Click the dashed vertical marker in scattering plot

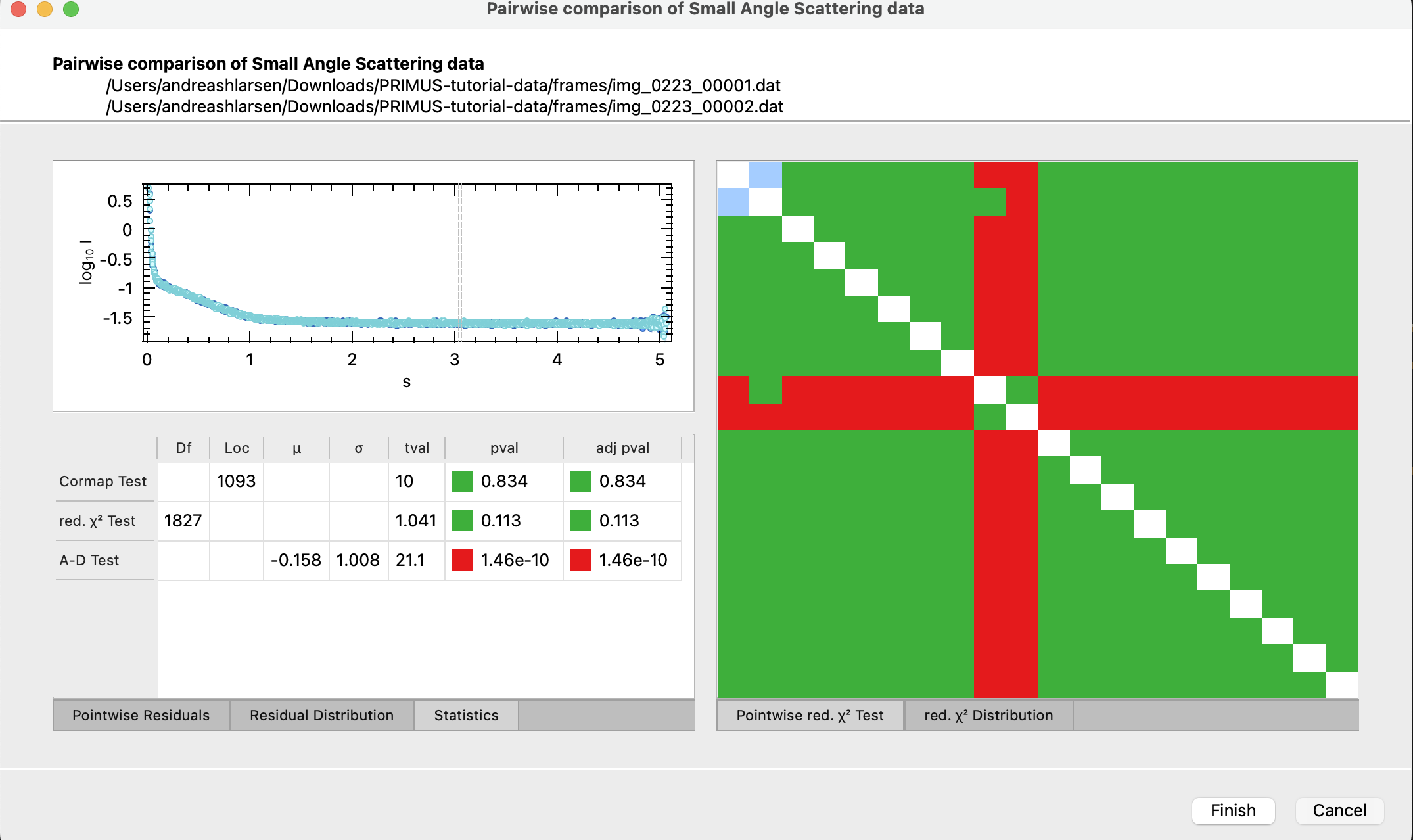[x=460, y=263]
